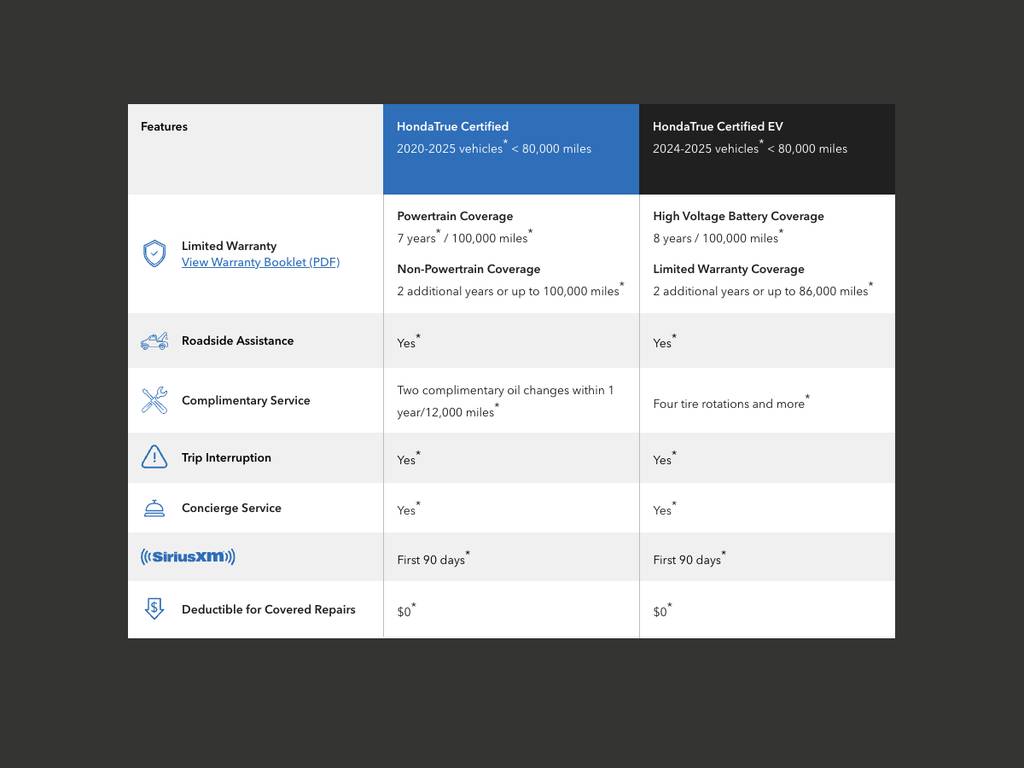Click the Powertrain Coverage heading

(455, 216)
